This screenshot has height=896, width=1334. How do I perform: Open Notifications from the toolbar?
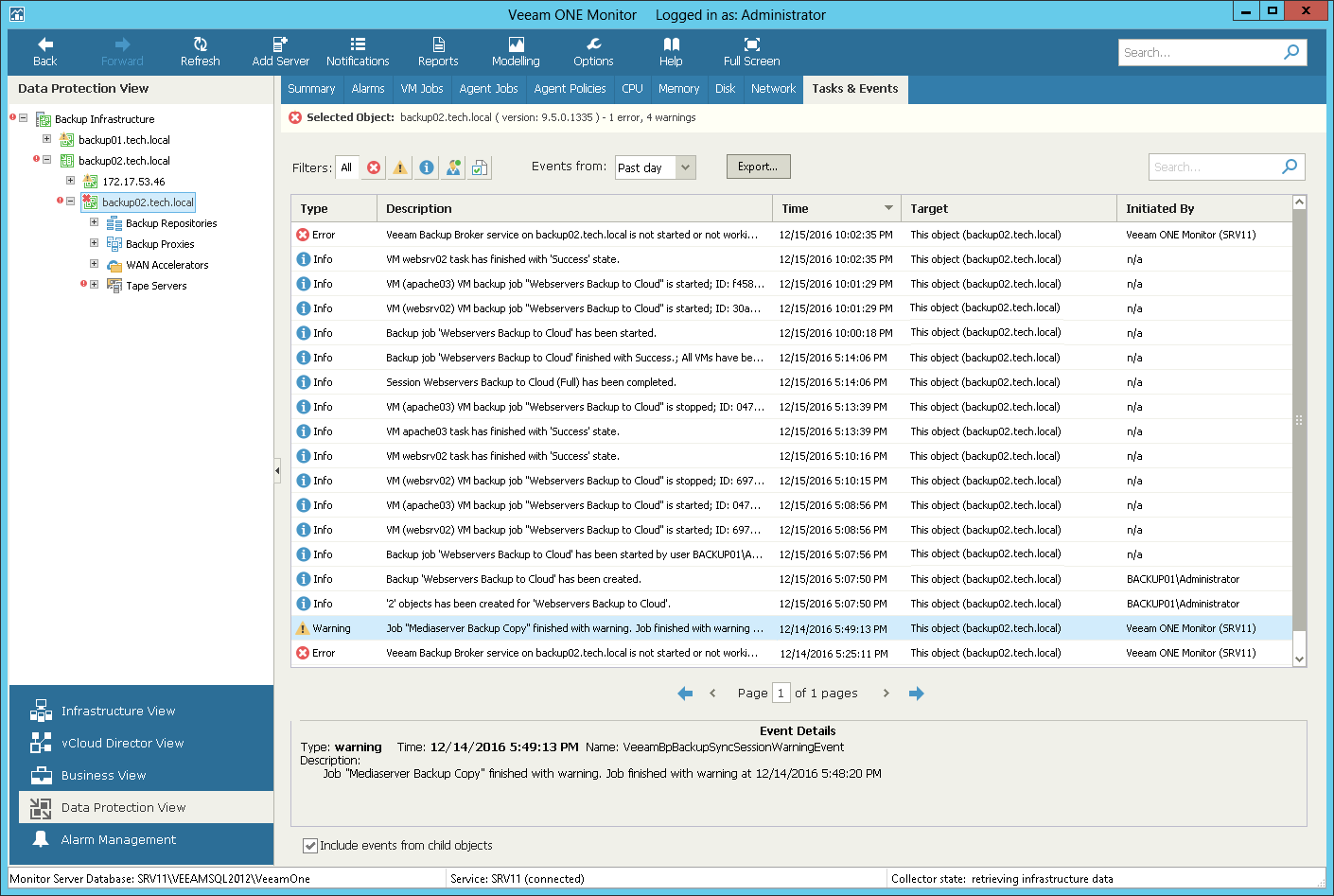(358, 52)
